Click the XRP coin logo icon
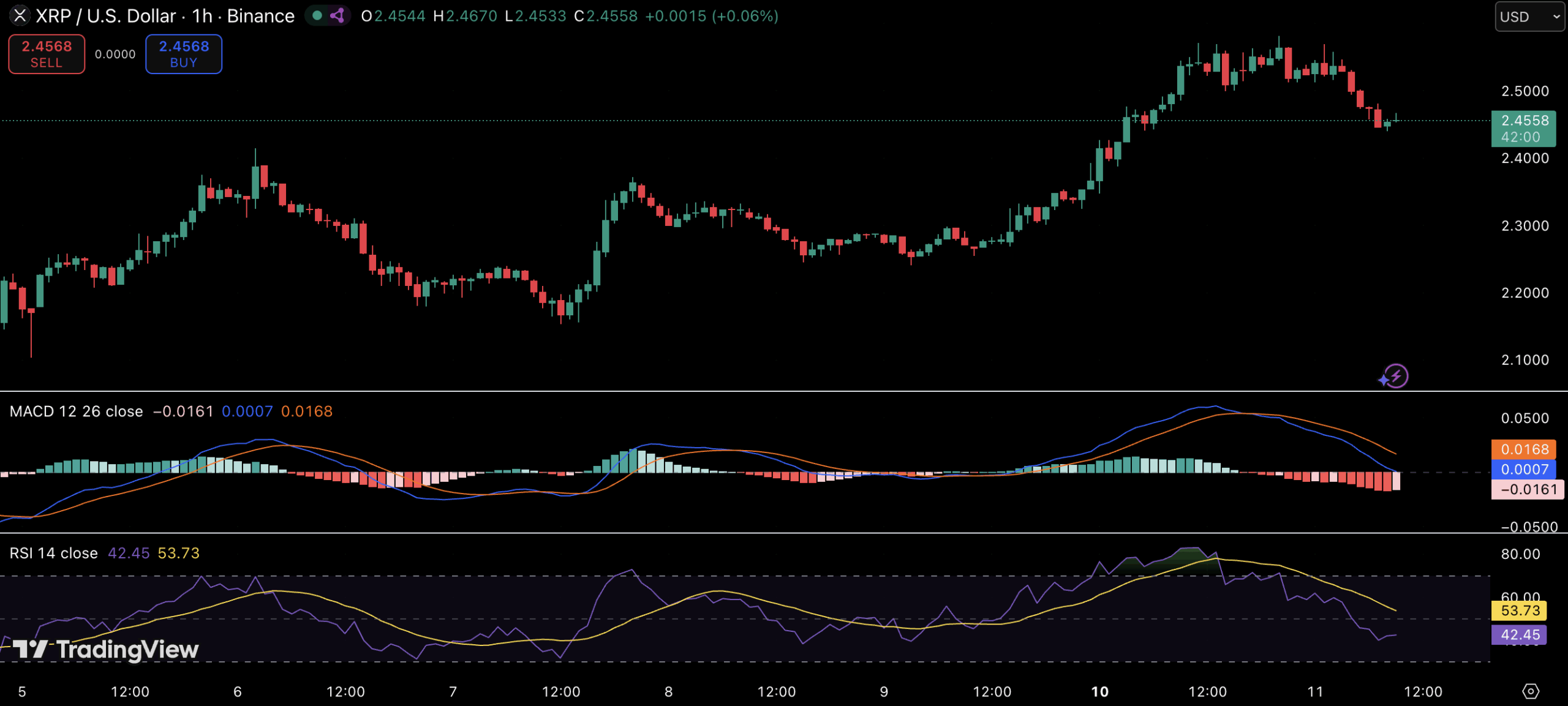 20,16
